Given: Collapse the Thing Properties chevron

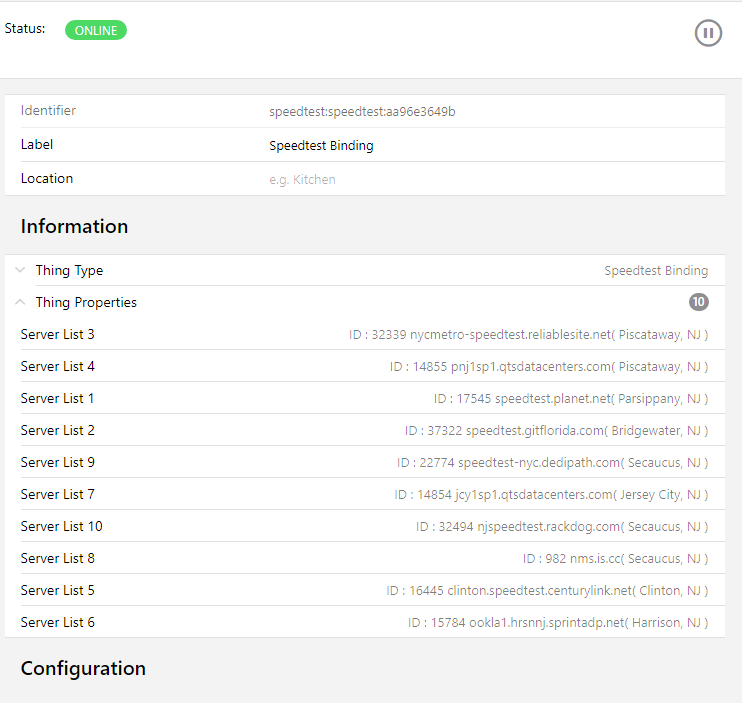Looking at the screenshot, I should [x=20, y=302].
